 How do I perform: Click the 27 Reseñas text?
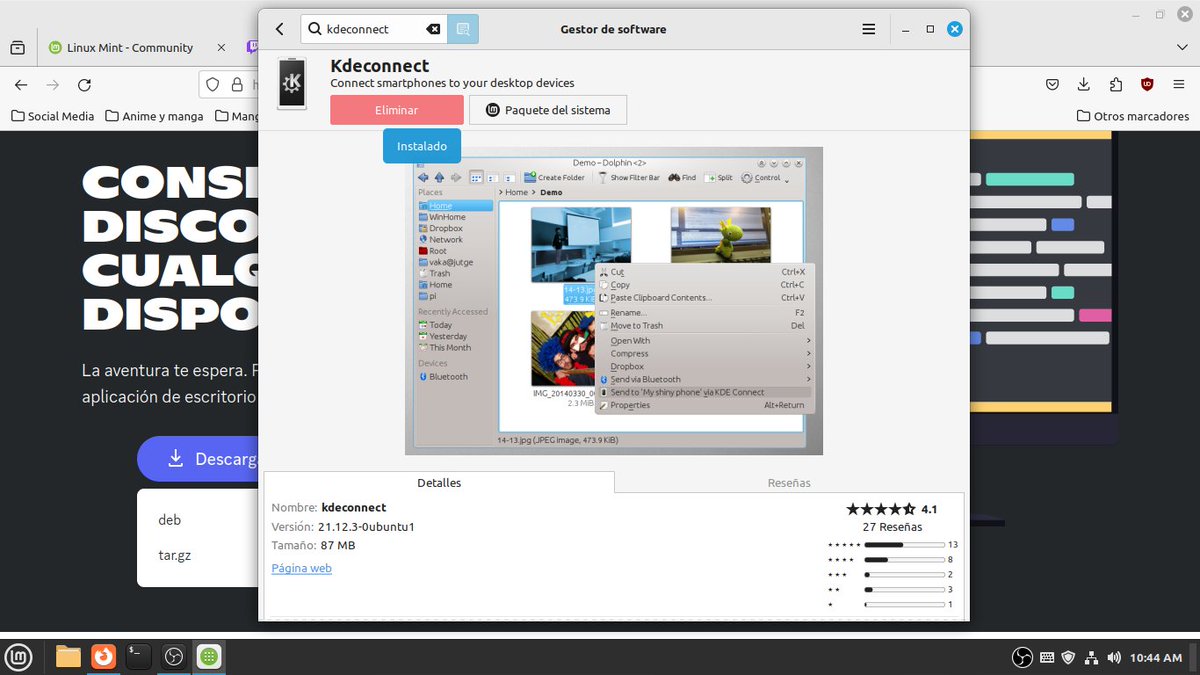tap(892, 527)
